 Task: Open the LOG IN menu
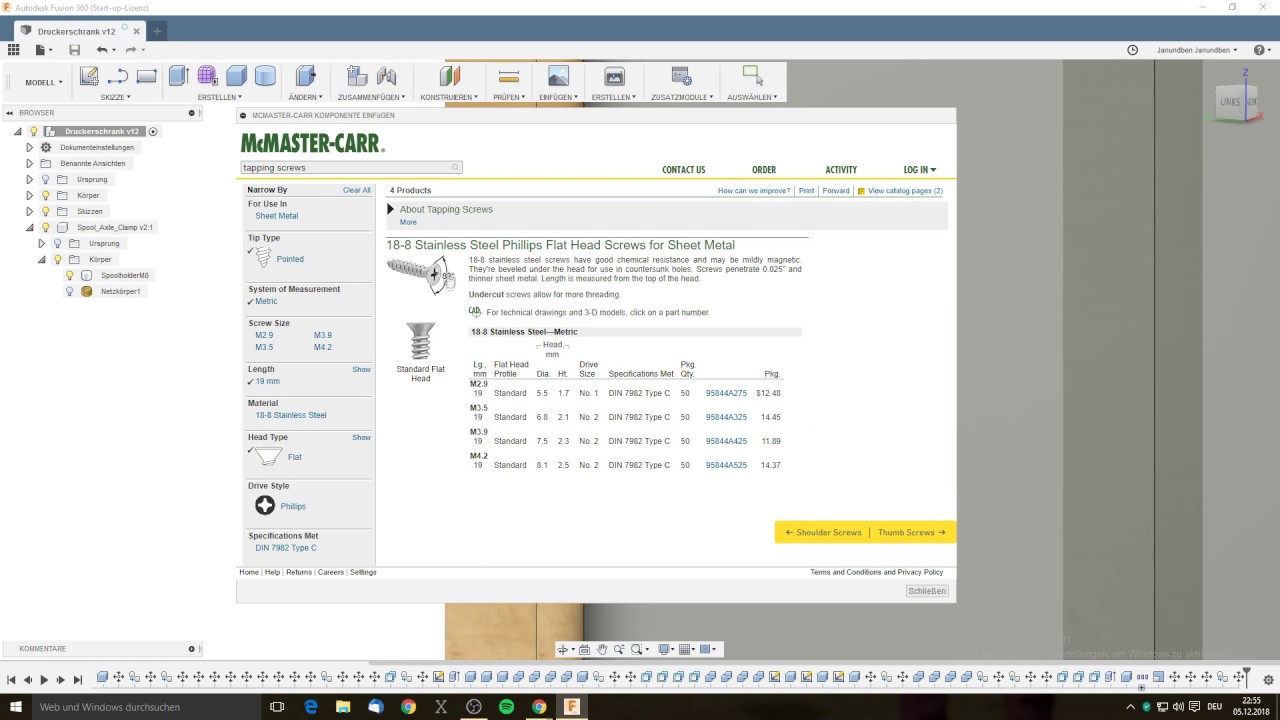(920, 170)
